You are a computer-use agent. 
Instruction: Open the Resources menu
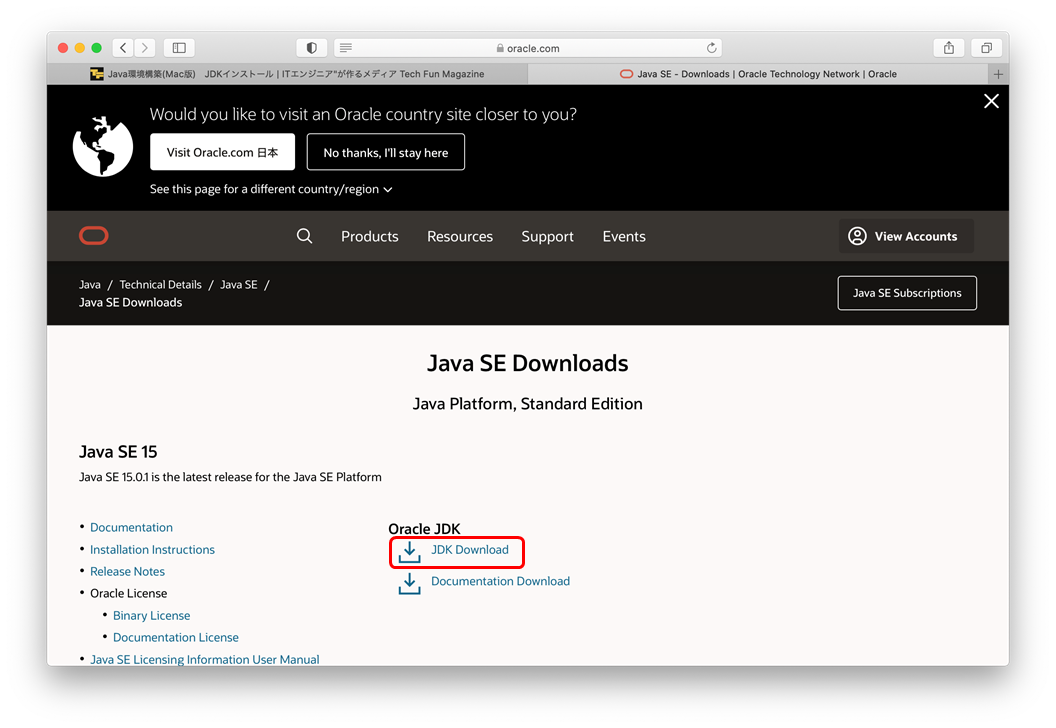460,236
